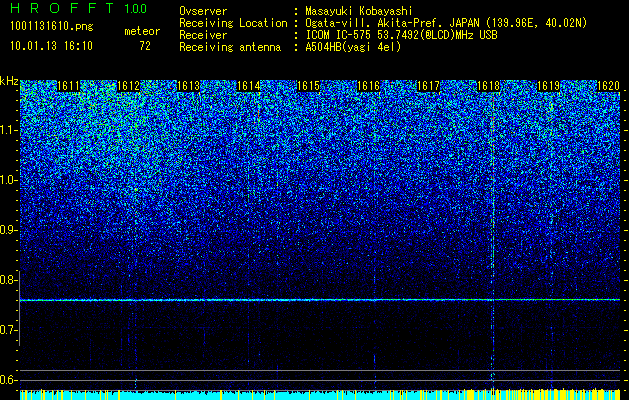This screenshot has width=629, height=400.
Task: Click the antenna text A504HB(yagi 4el)
Action: point(353,47)
